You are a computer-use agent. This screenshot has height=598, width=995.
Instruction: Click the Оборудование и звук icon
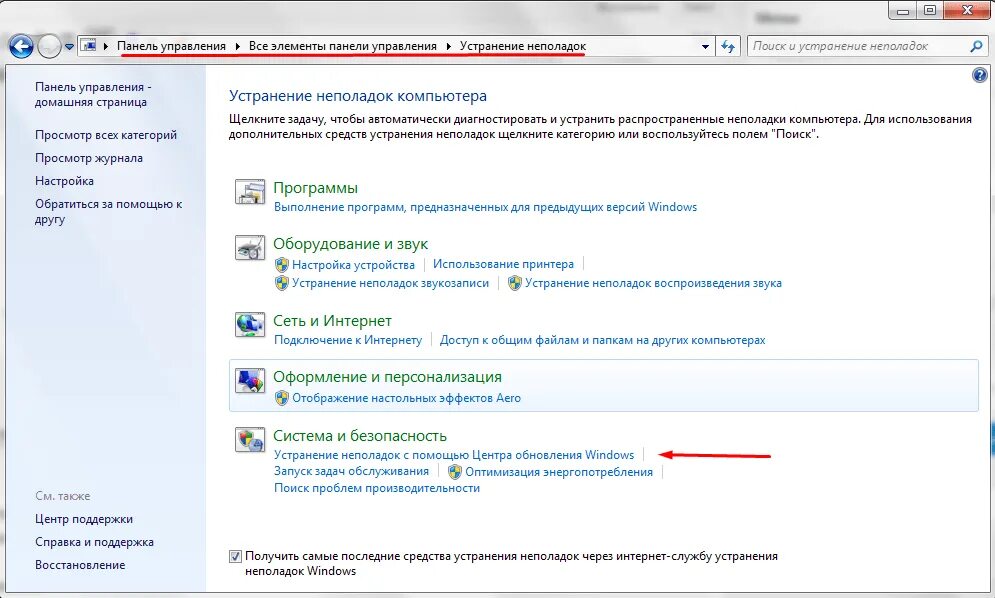(x=250, y=248)
